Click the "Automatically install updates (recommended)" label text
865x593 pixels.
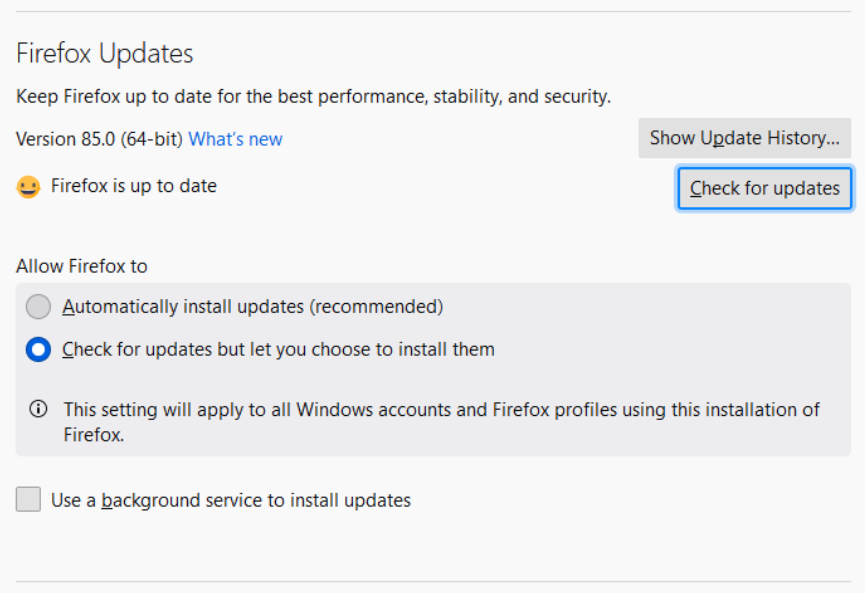click(x=252, y=307)
